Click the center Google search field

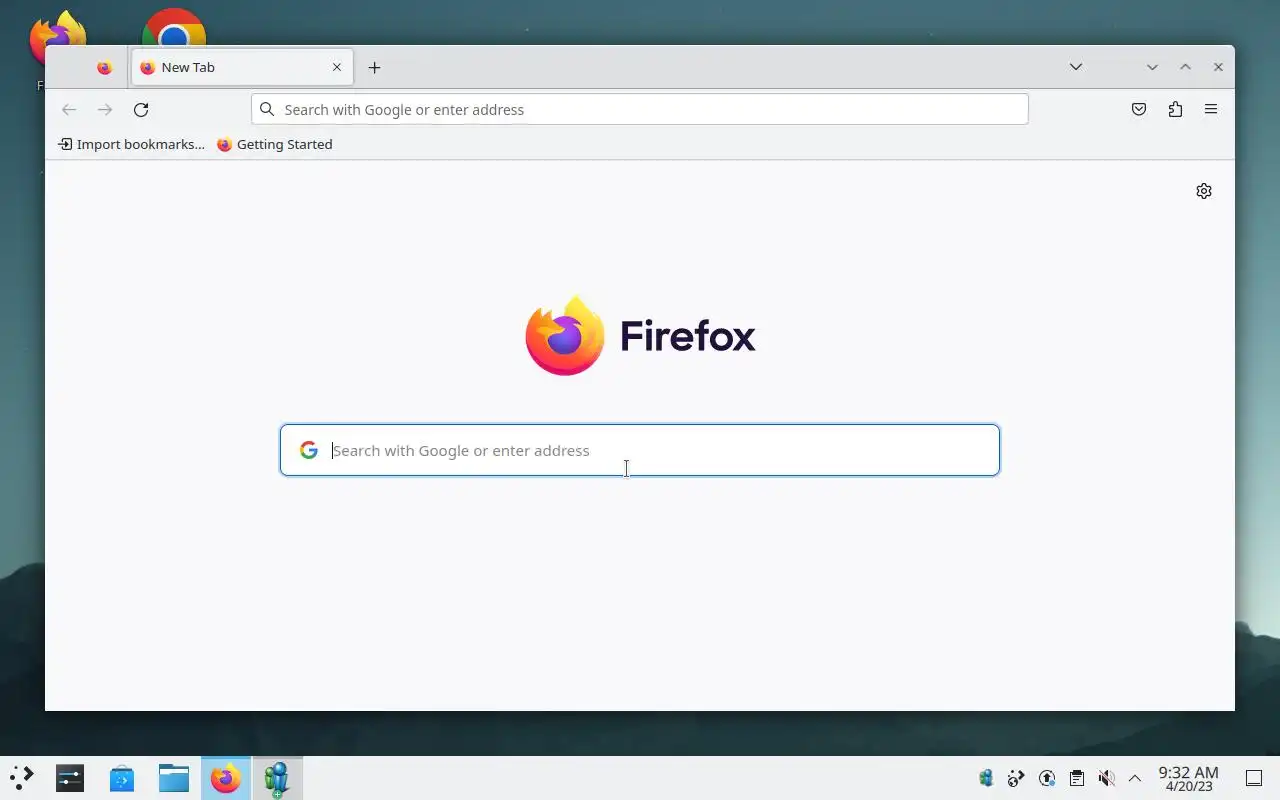click(640, 450)
